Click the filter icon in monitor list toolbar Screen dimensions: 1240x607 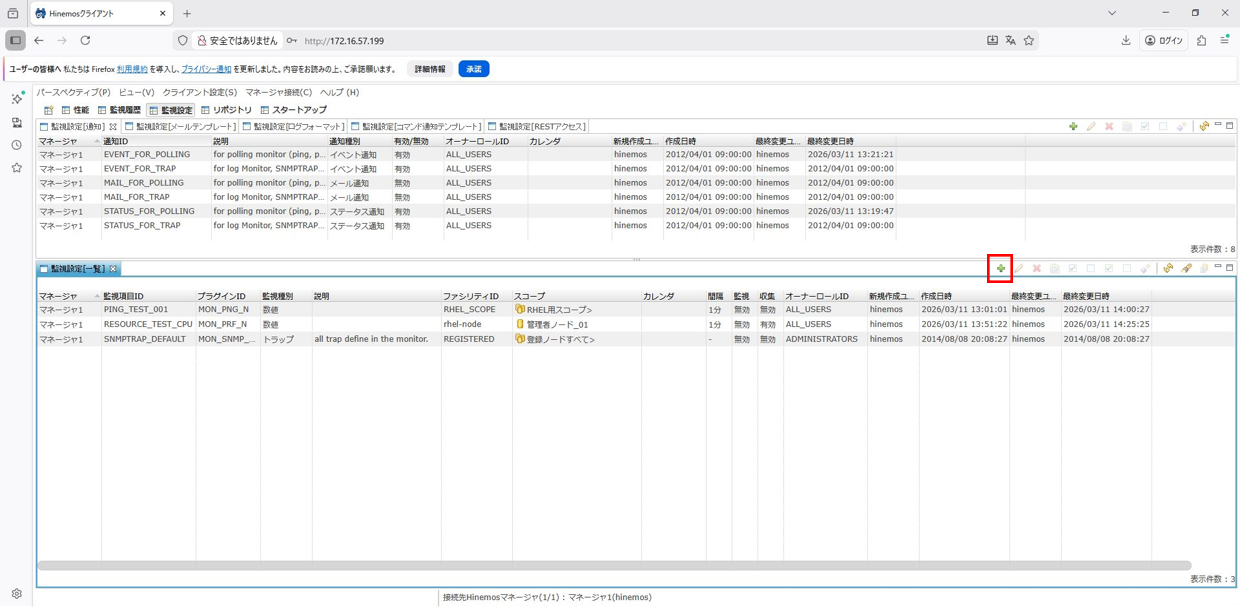pos(1186,268)
